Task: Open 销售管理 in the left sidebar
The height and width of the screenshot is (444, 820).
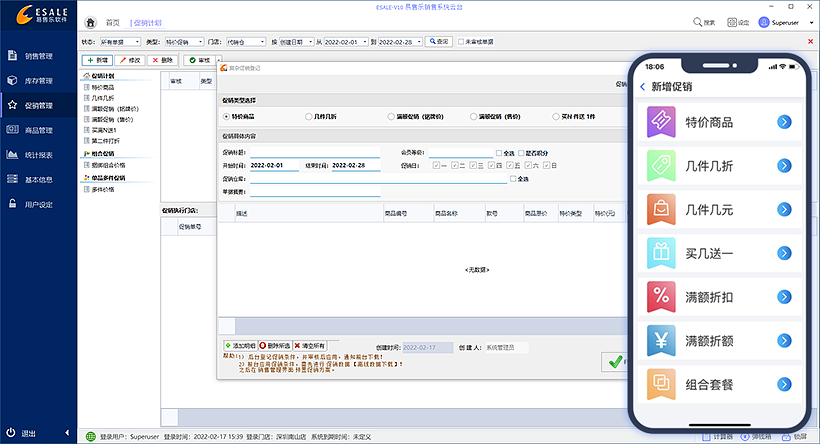Action: pos(38,56)
